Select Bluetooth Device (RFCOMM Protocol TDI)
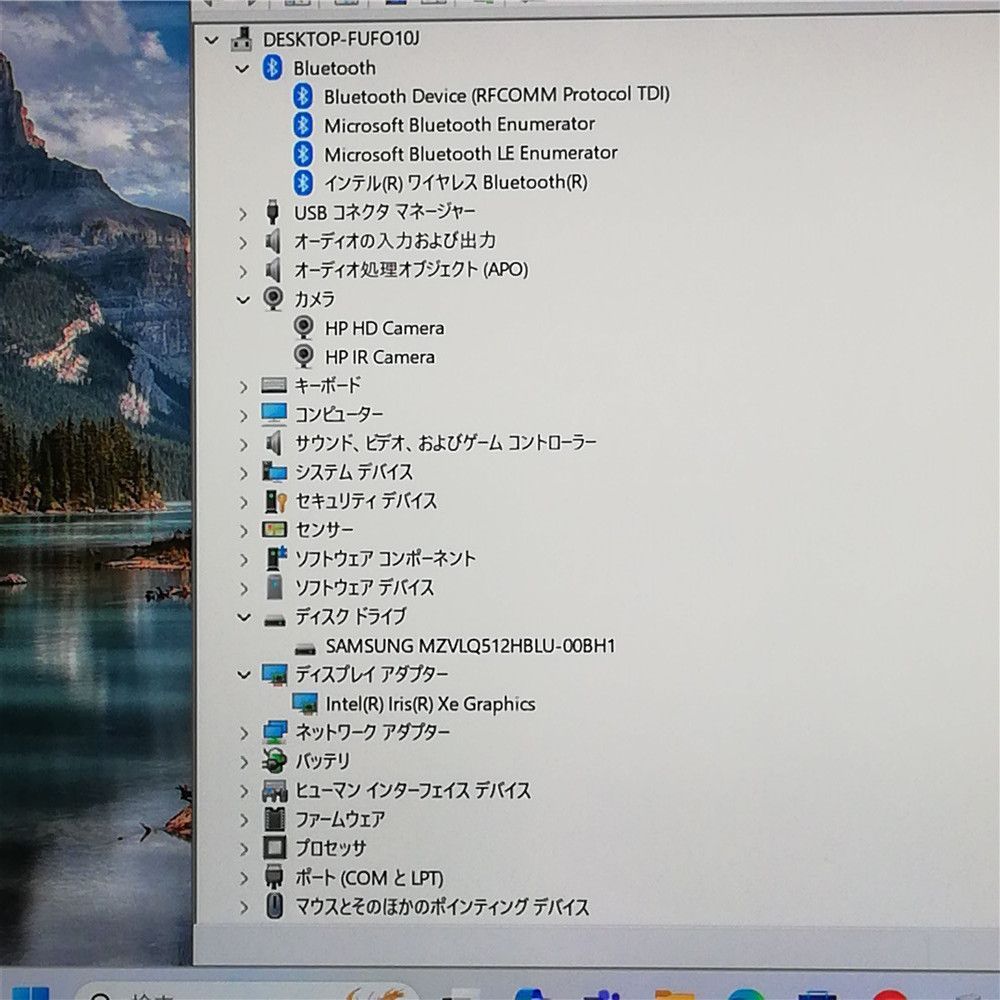 (496, 95)
